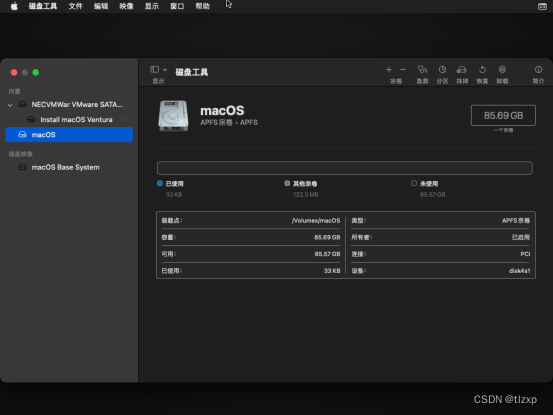The height and width of the screenshot is (415, 553).
Task: Select macOS Base System disk image
Action: (69, 167)
